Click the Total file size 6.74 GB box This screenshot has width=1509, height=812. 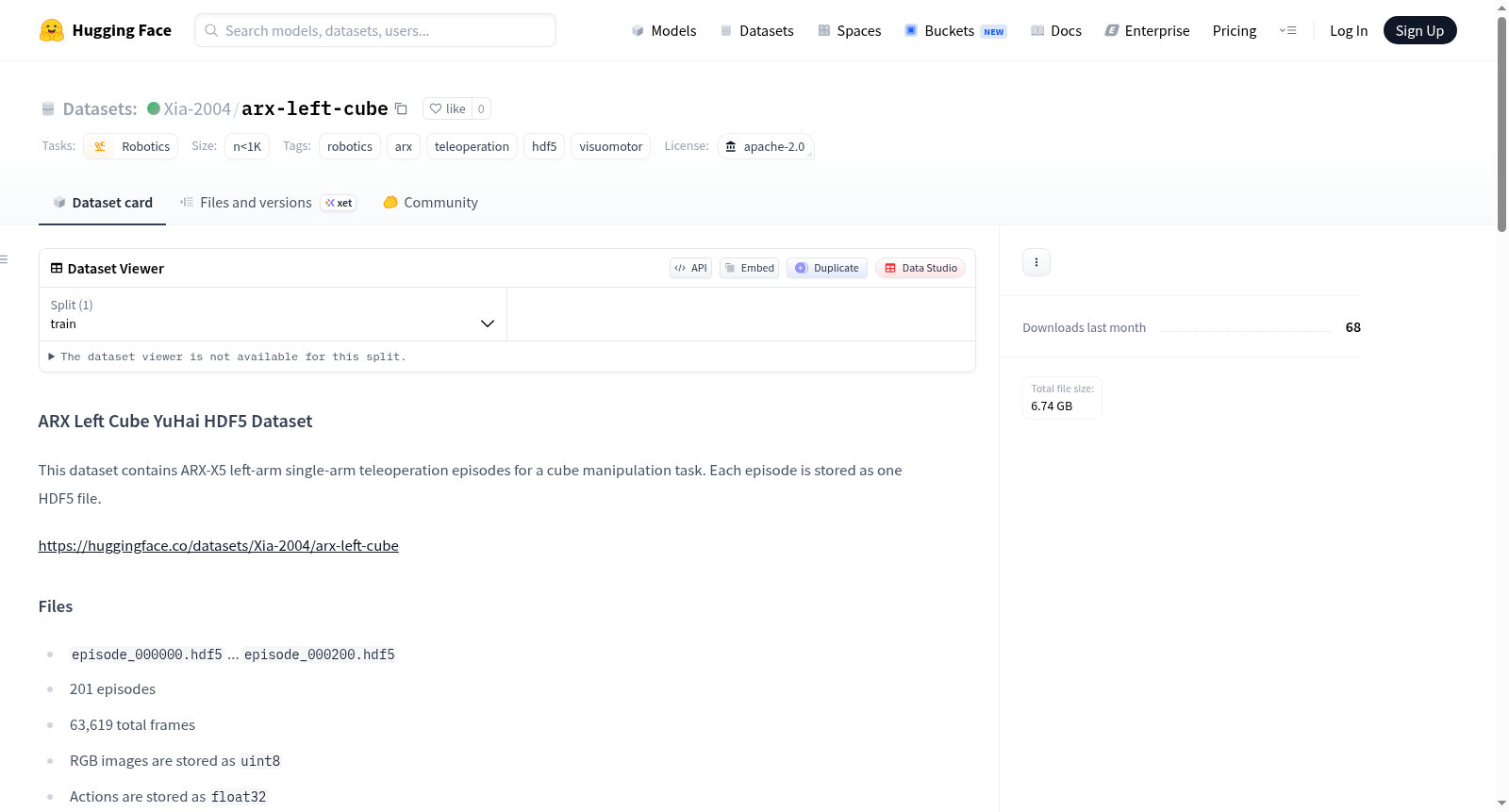[x=1062, y=397]
